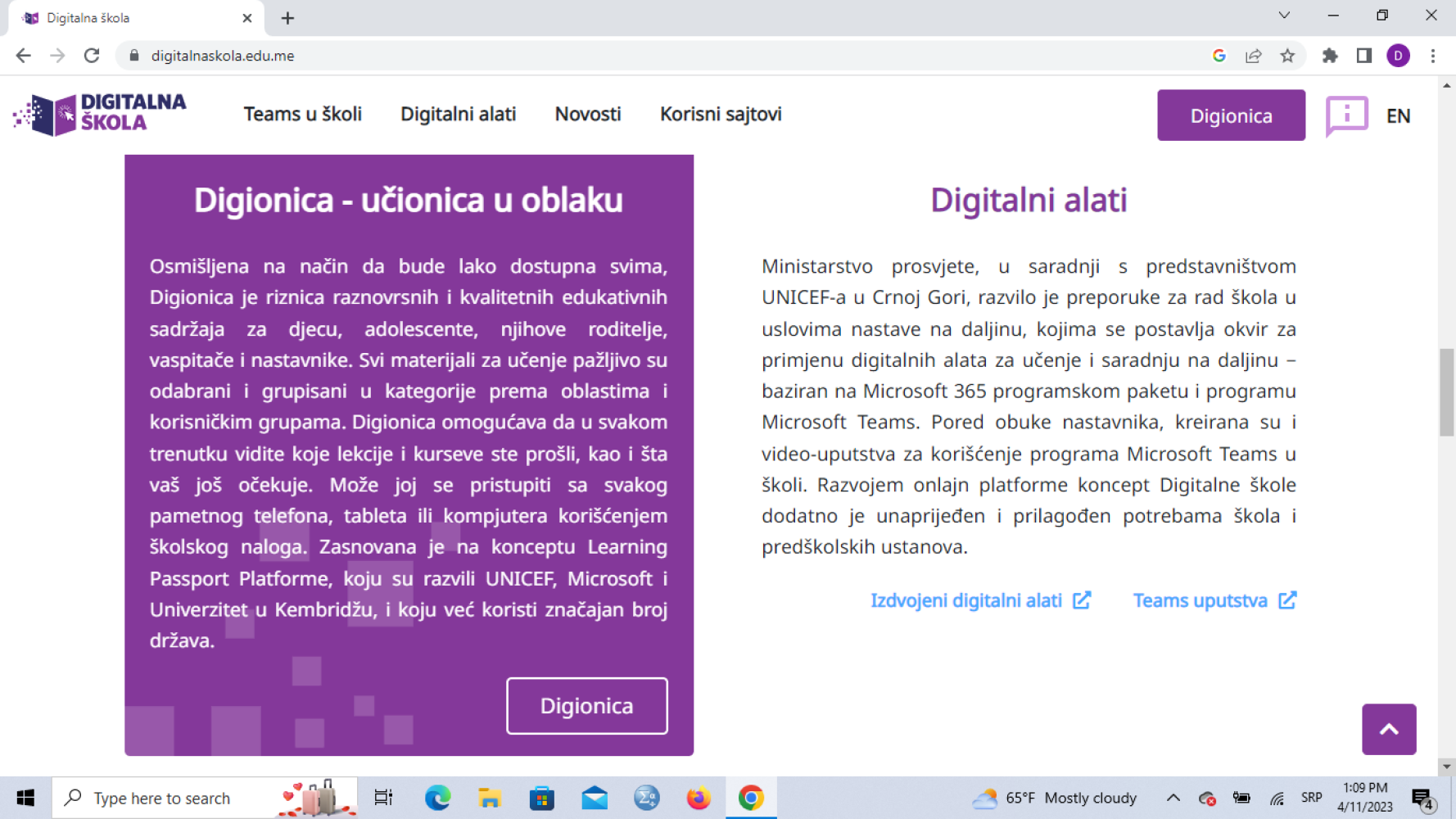Screen dimensions: 1456x819
Task: Switch the site language to EN
Action: (1399, 115)
